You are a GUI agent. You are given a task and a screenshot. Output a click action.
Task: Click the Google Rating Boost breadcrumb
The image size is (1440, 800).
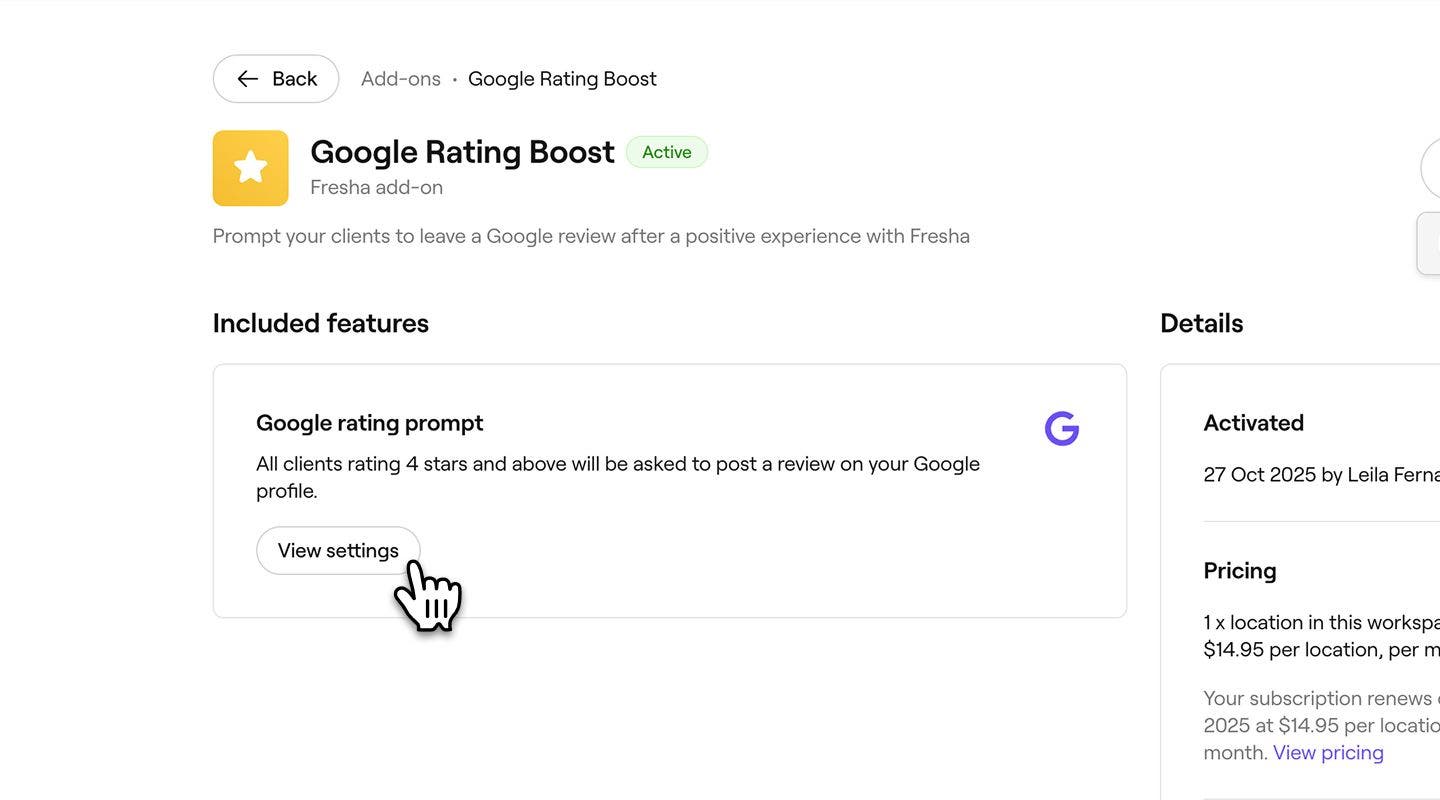click(x=562, y=79)
